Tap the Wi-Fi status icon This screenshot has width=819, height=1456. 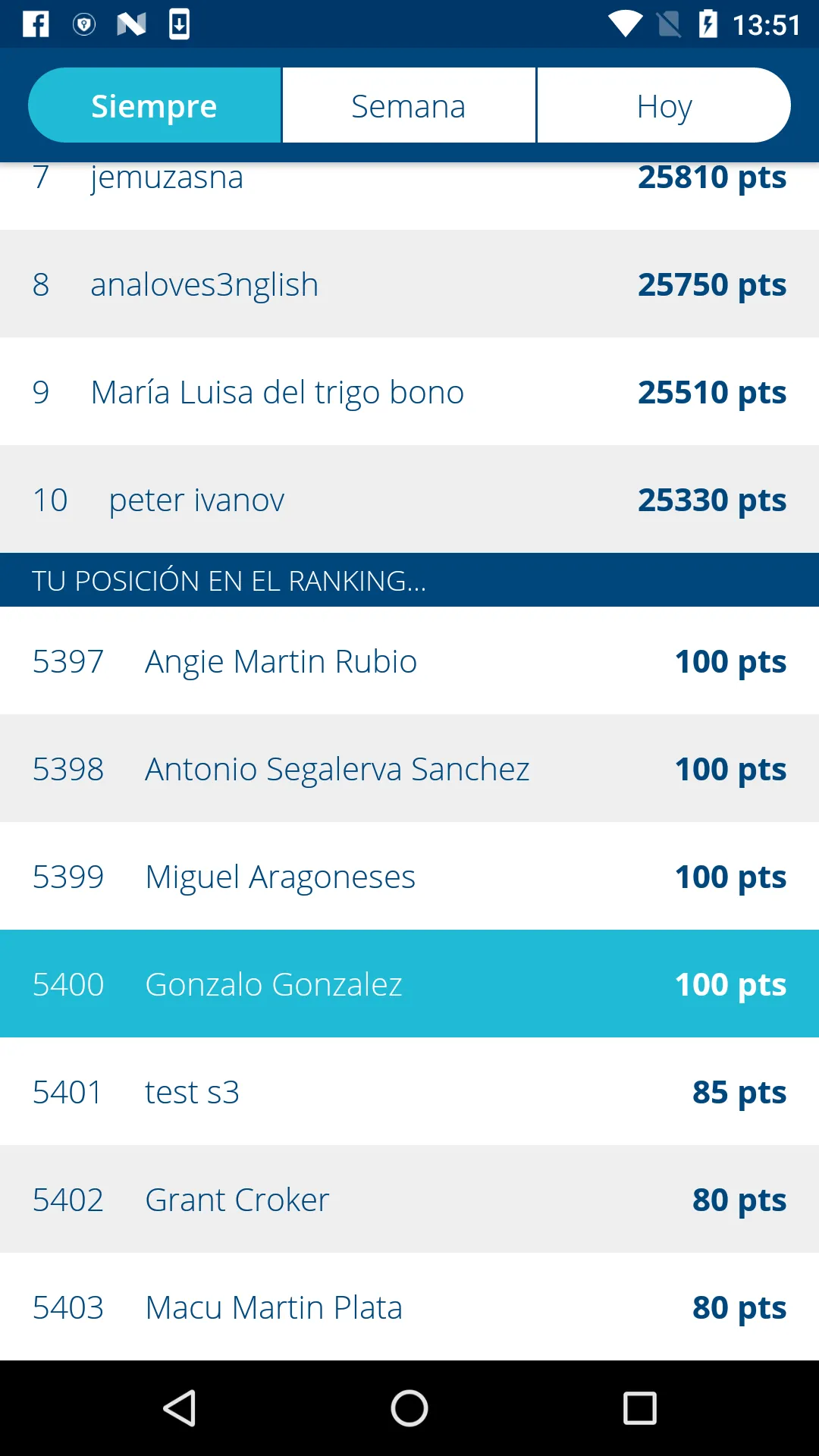tap(626, 25)
